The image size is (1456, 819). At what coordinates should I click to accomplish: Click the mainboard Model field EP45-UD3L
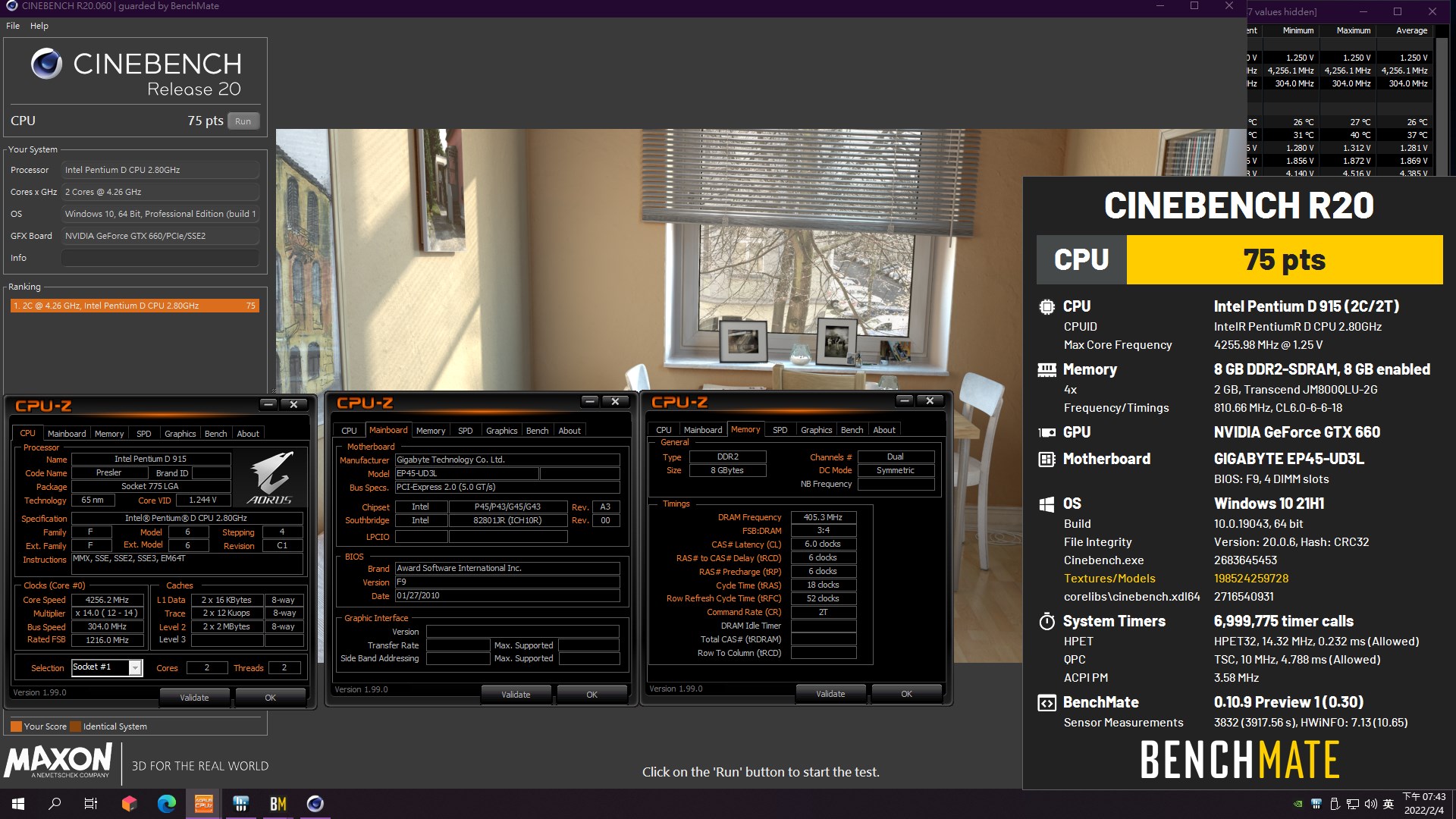coord(466,474)
